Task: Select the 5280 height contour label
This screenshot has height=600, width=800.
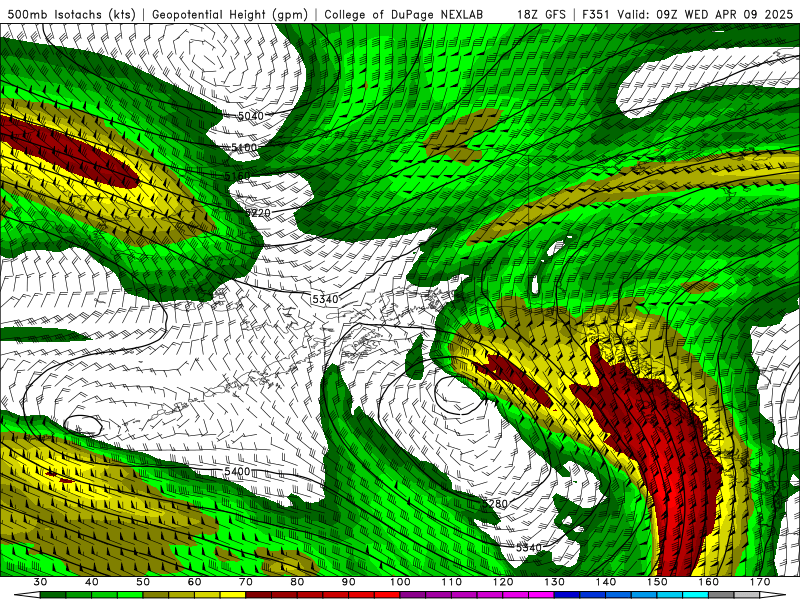Action: pos(495,504)
